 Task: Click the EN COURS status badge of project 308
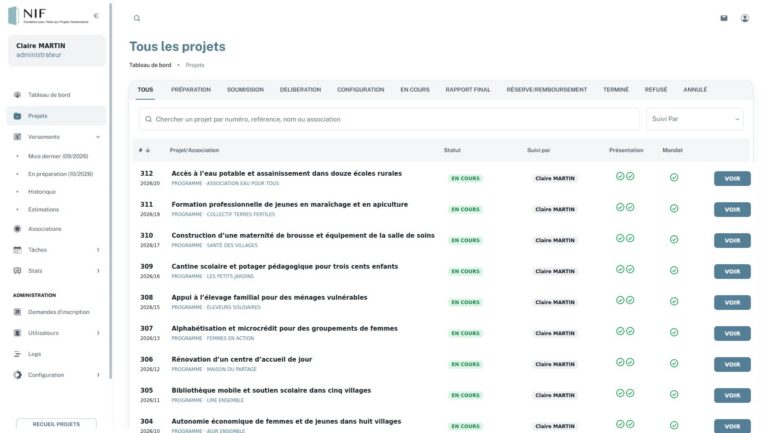pyautogui.click(x=465, y=302)
